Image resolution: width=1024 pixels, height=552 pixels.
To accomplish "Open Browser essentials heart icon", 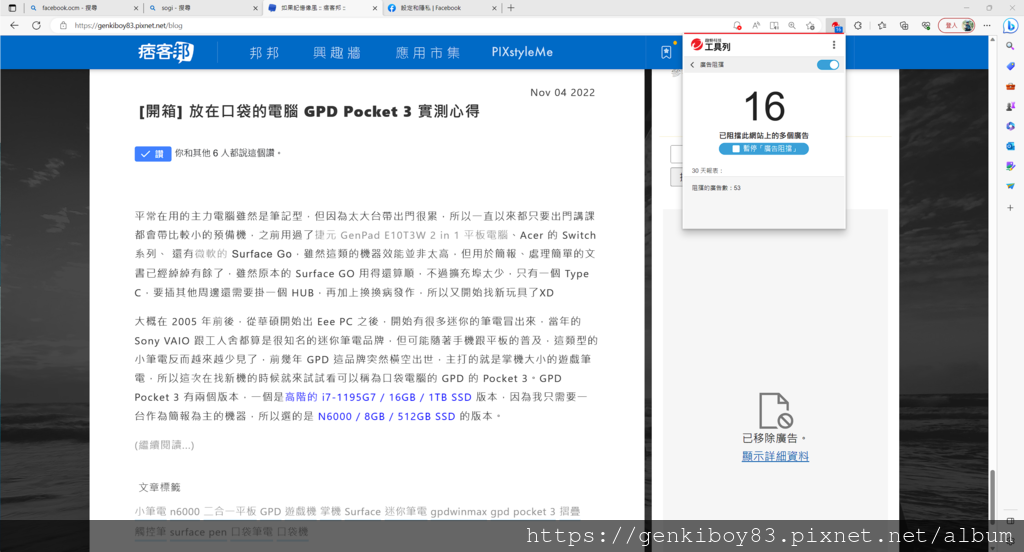I will 926,25.
